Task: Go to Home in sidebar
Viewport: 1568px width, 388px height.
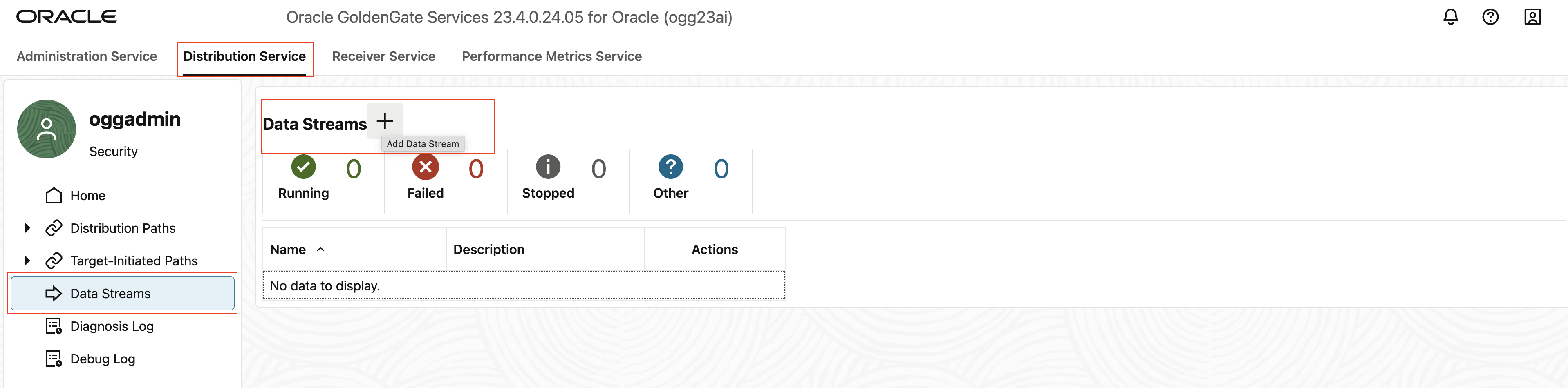Action: 87,196
